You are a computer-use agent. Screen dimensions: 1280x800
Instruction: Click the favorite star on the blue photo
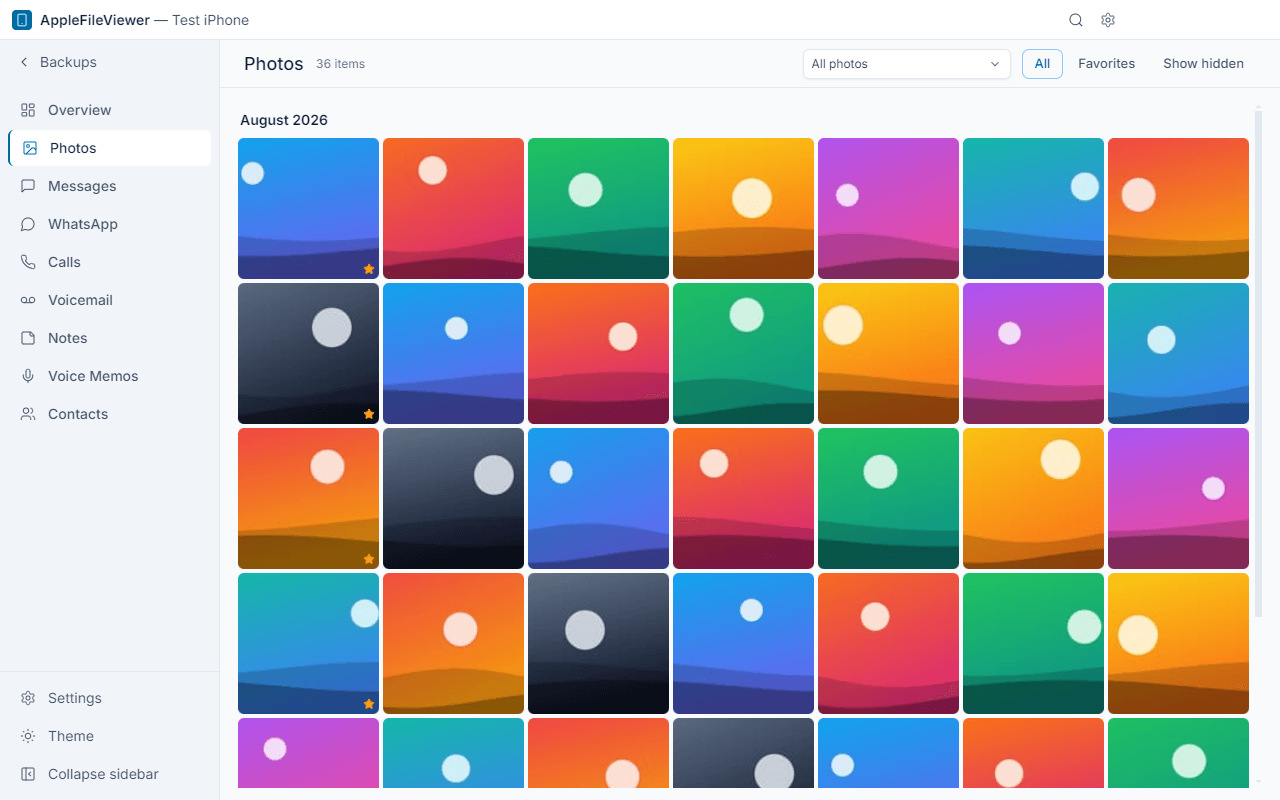pyautogui.click(x=369, y=269)
